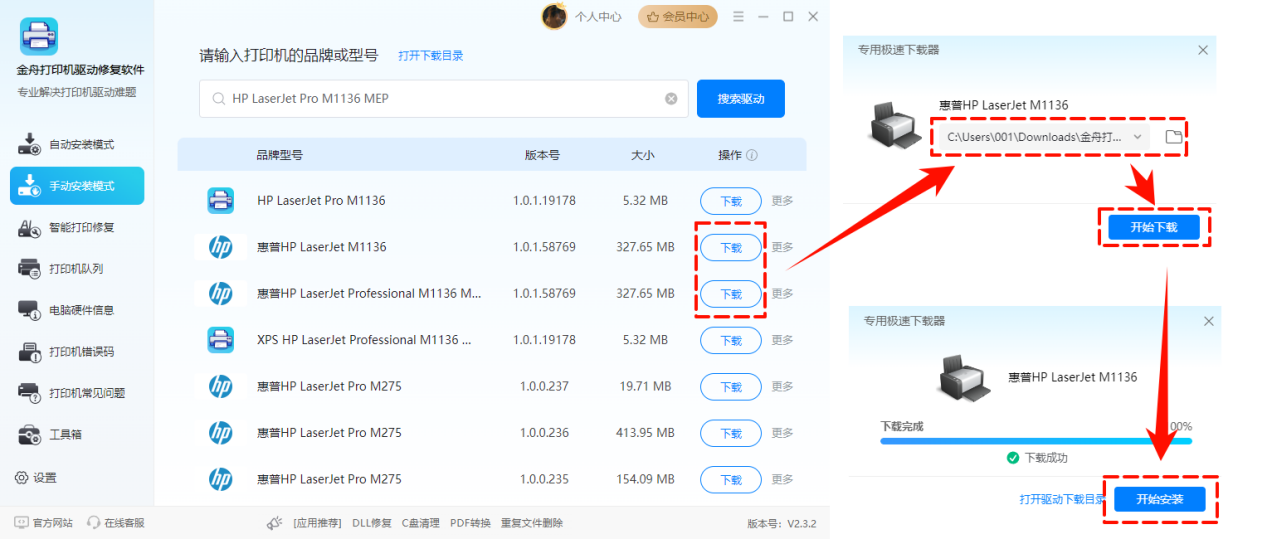Click HP logo of M275 version 1.0.0.235 row

[x=220, y=479]
